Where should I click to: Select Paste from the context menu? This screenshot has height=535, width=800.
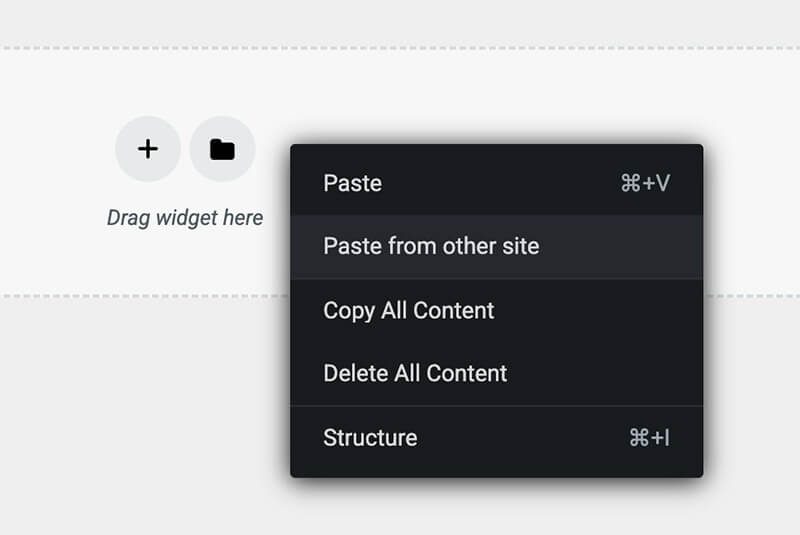(x=496, y=184)
